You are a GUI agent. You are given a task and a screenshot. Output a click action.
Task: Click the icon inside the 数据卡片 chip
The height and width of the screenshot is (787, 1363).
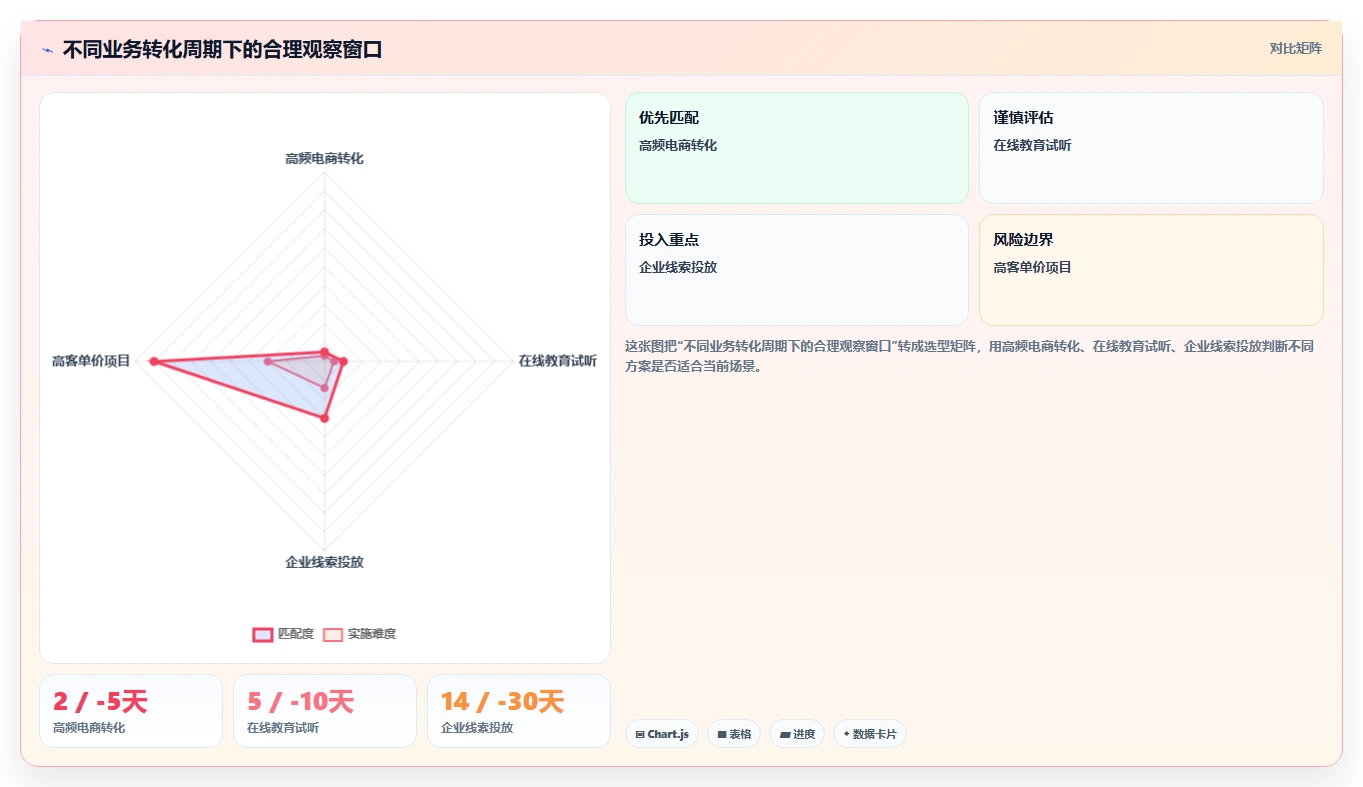tap(846, 734)
